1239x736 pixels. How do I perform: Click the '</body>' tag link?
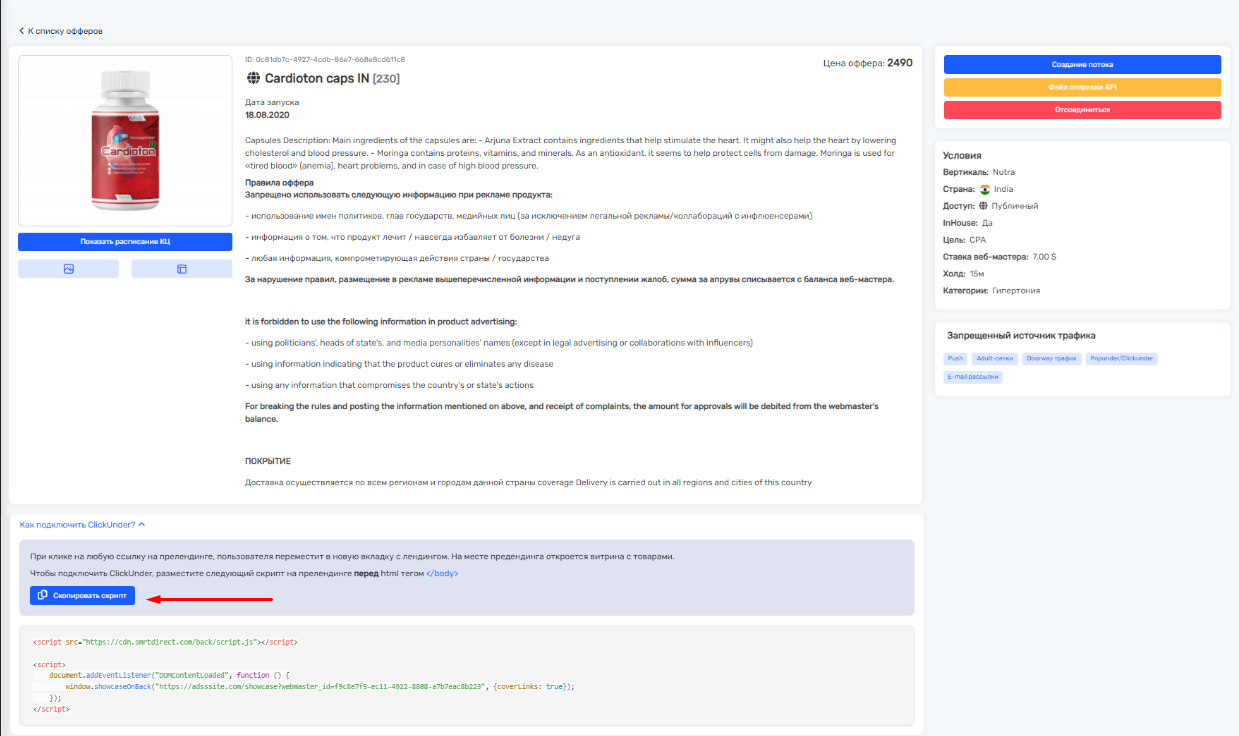coord(443,573)
